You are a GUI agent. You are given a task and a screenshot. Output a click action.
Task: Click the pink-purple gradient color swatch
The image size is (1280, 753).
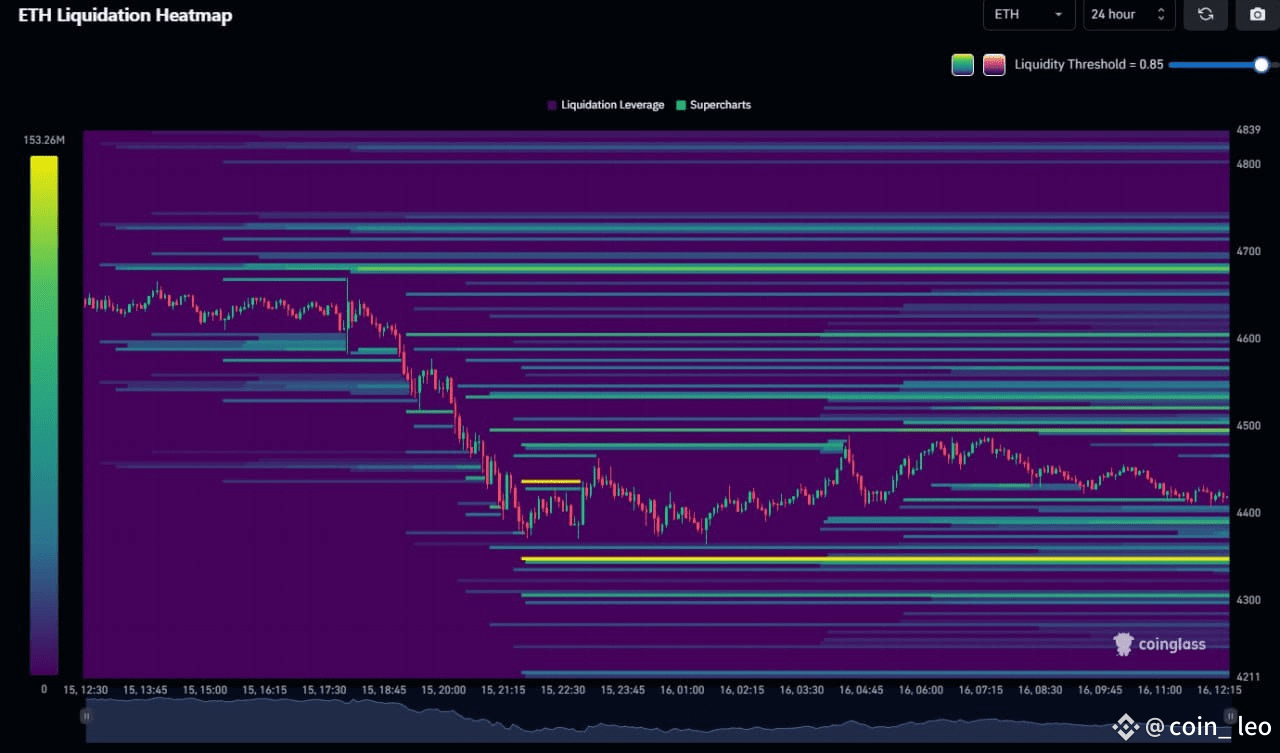[x=993, y=64]
